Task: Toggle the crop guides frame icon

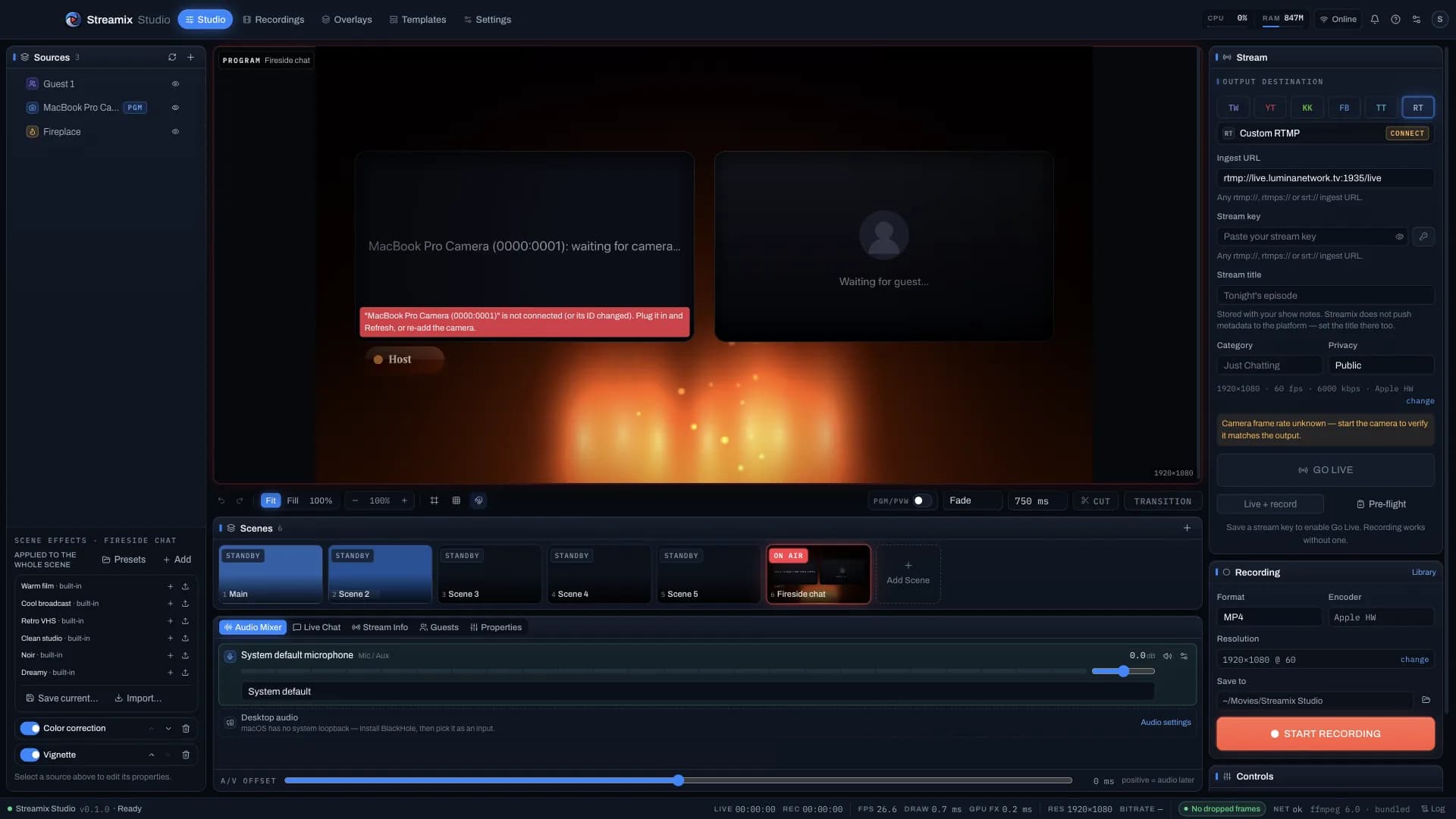Action: (x=435, y=501)
